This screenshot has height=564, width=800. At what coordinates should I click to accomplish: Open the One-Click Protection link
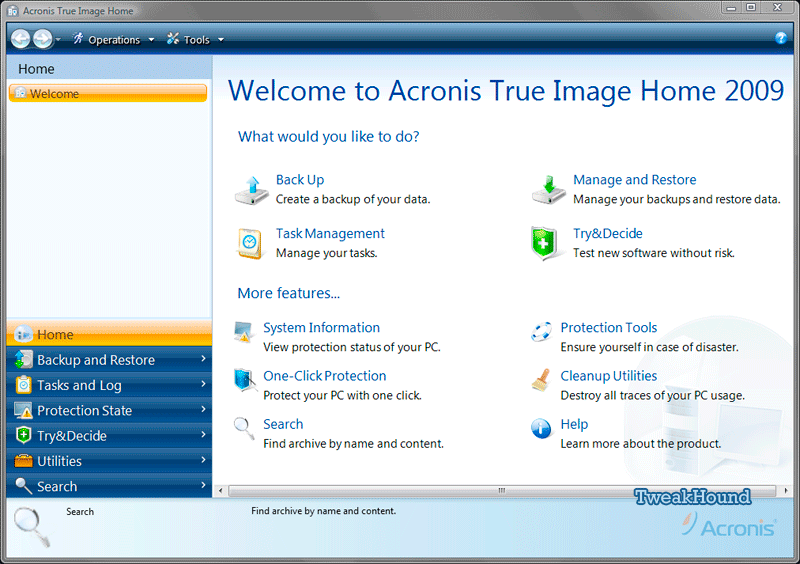(x=324, y=376)
